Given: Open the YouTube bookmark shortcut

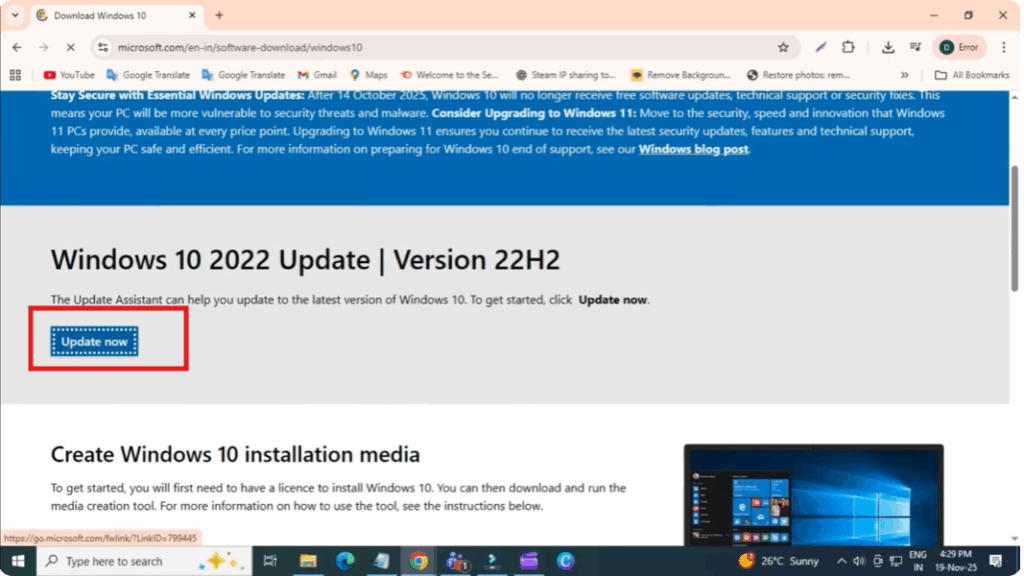Looking at the screenshot, I should click(x=67, y=74).
